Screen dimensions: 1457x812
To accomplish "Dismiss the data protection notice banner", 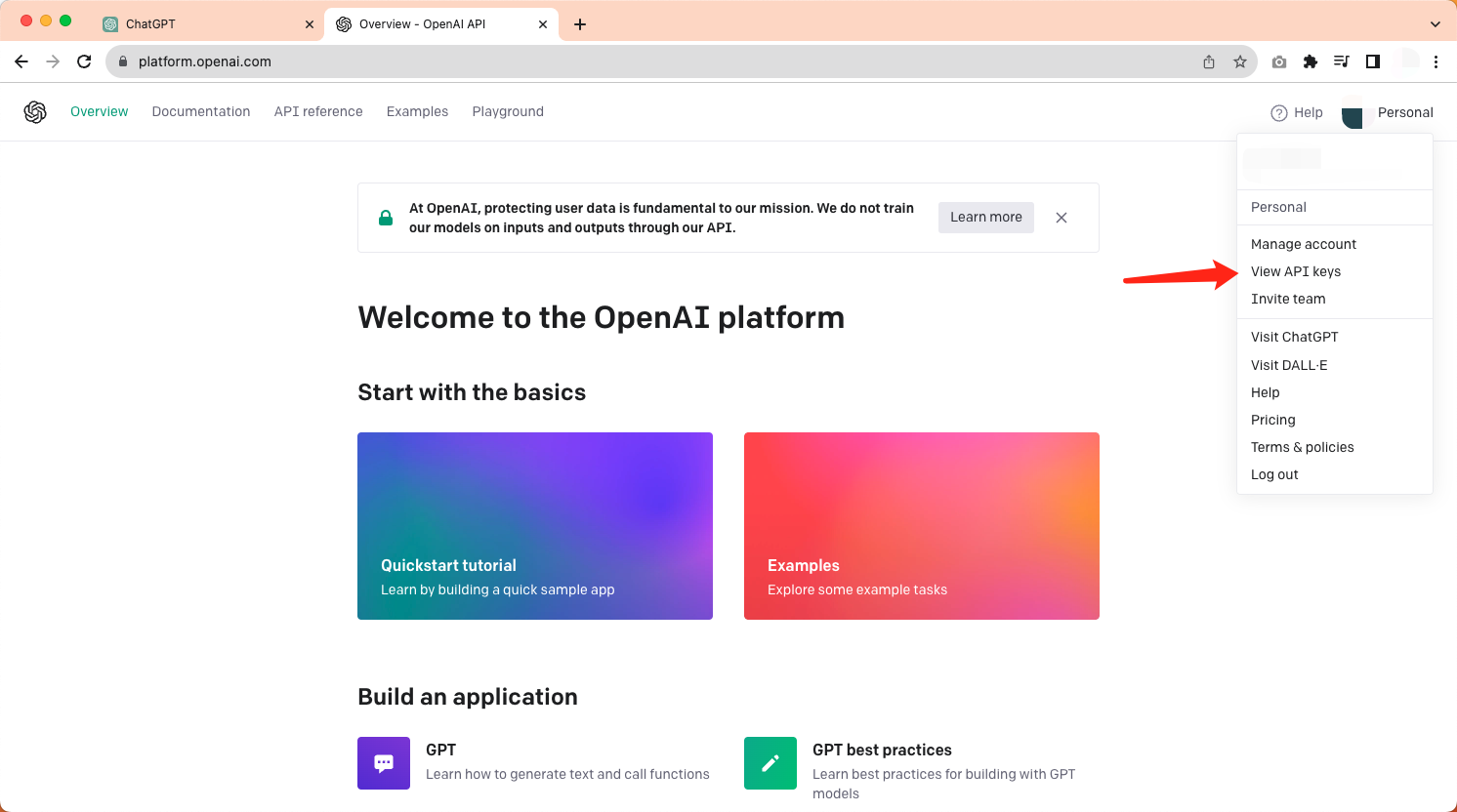I will point(1062,218).
